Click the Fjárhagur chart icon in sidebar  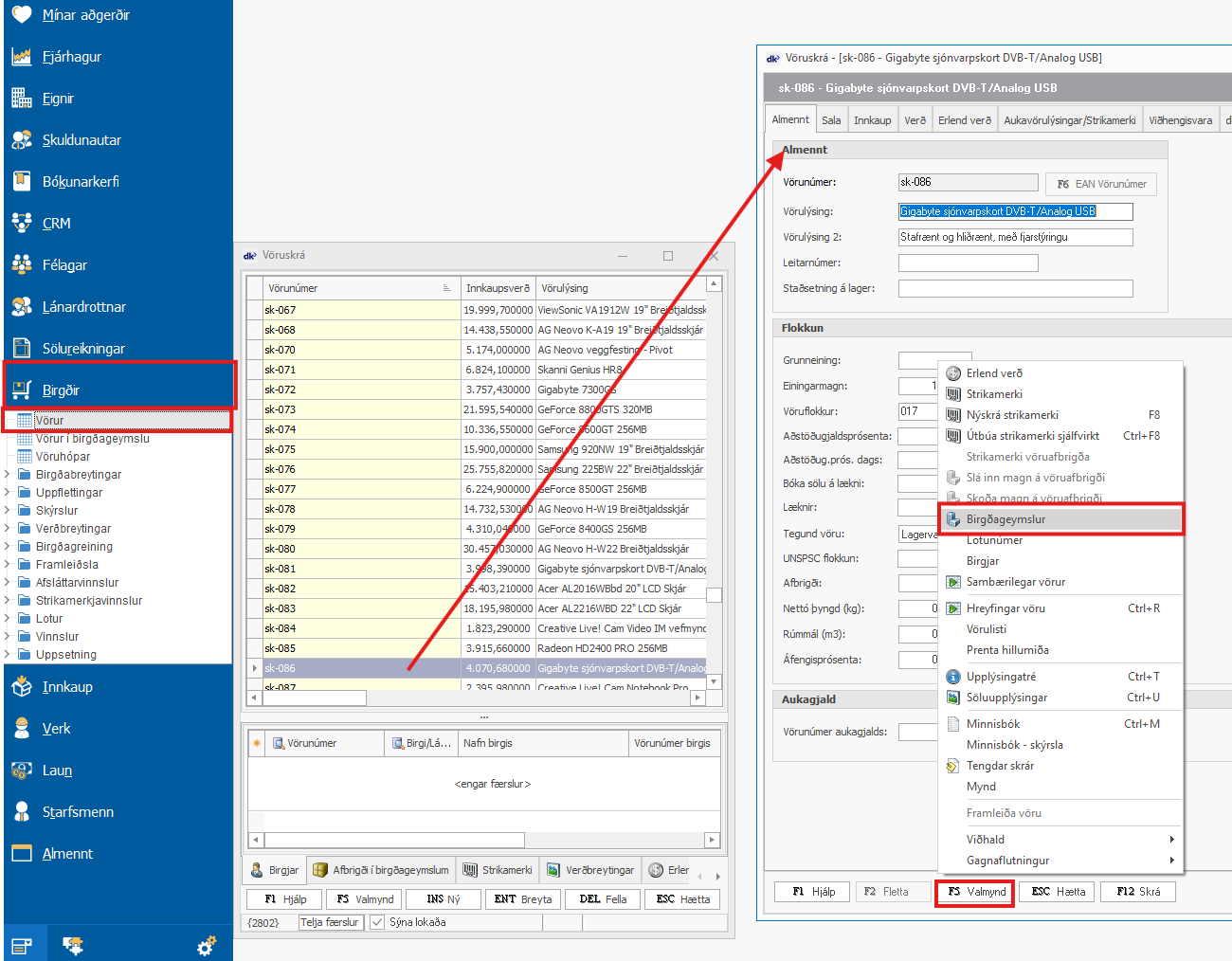pyautogui.click(x=22, y=57)
